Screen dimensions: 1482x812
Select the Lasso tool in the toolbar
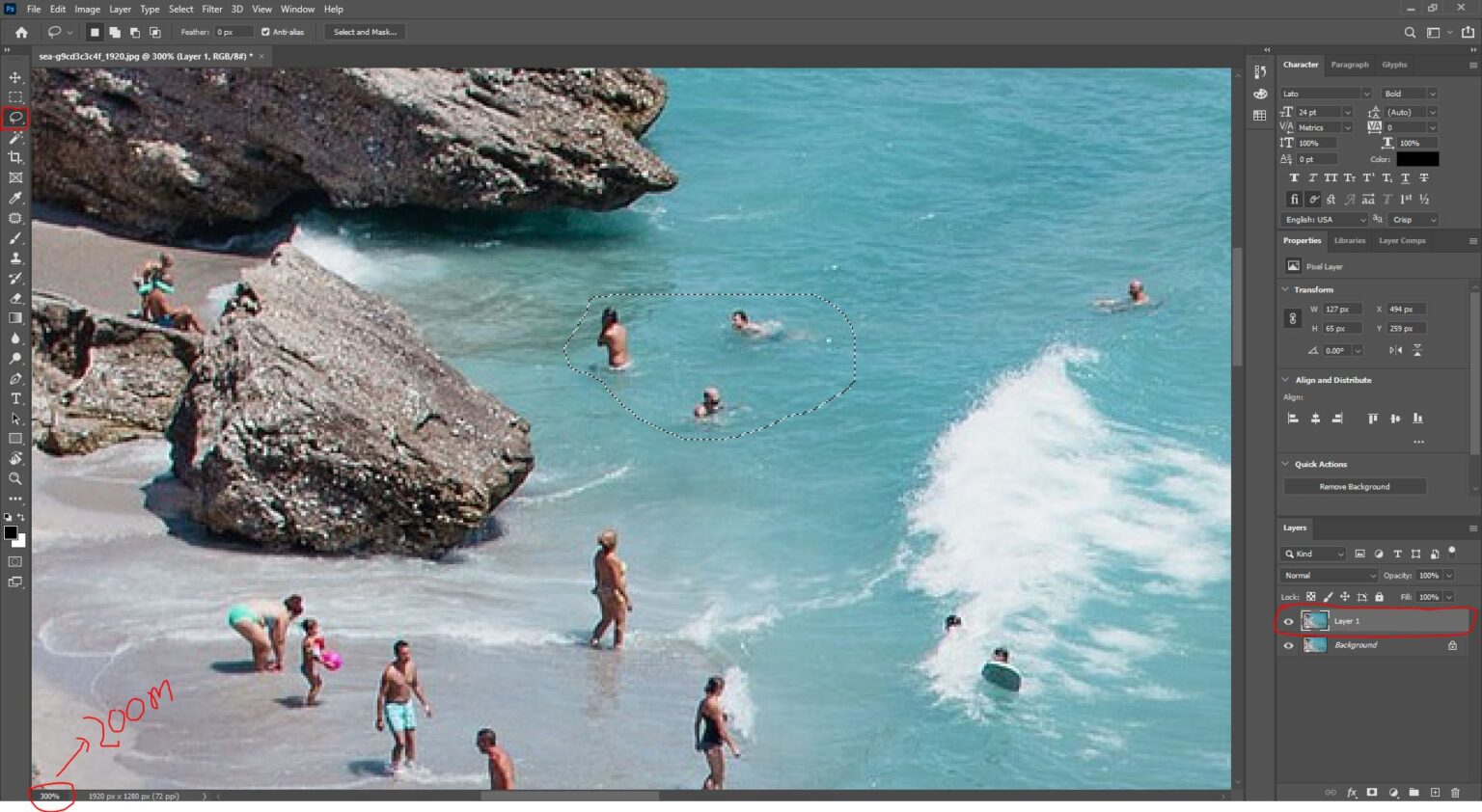point(15,118)
